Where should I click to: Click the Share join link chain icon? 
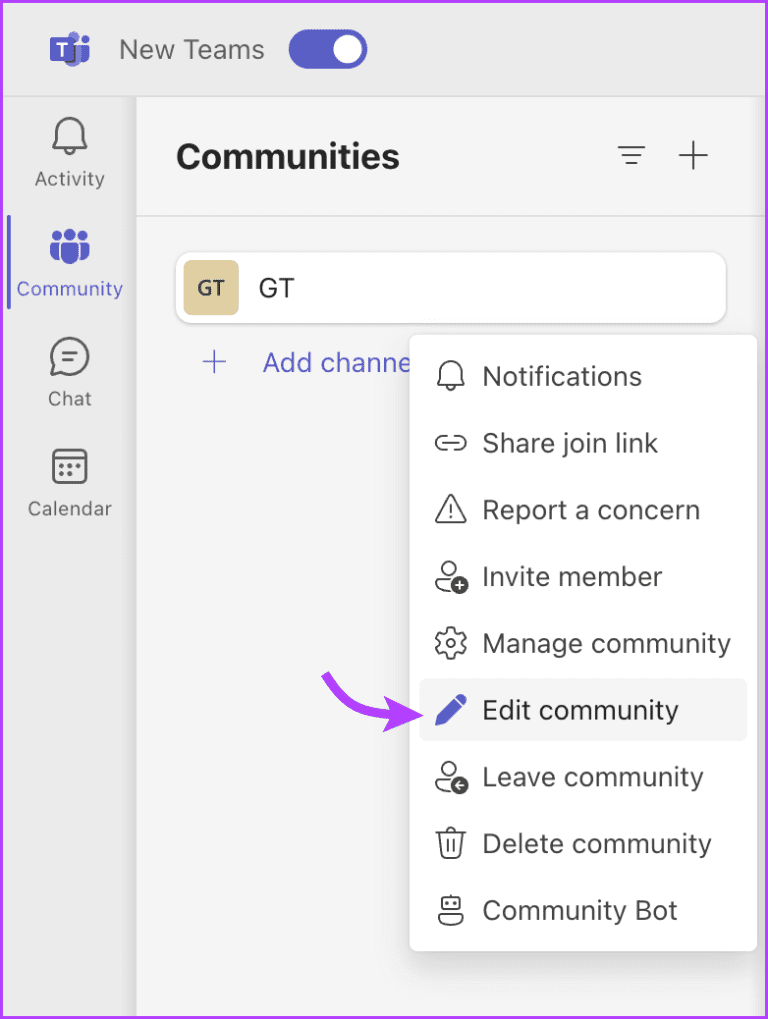click(451, 443)
